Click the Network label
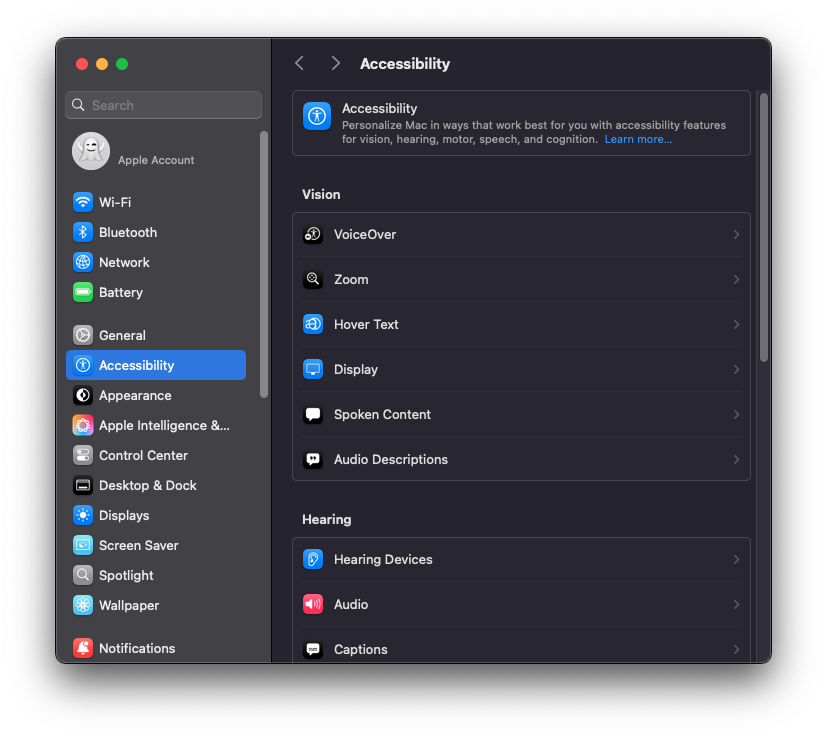The width and height of the screenshot is (827, 737). pyautogui.click(x=124, y=262)
